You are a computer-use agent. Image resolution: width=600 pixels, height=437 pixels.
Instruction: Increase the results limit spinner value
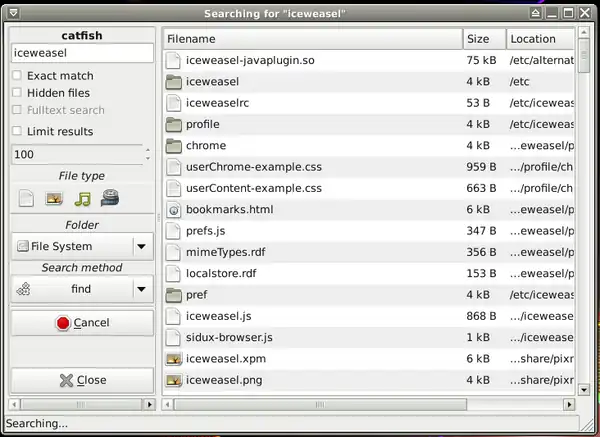(148, 151)
